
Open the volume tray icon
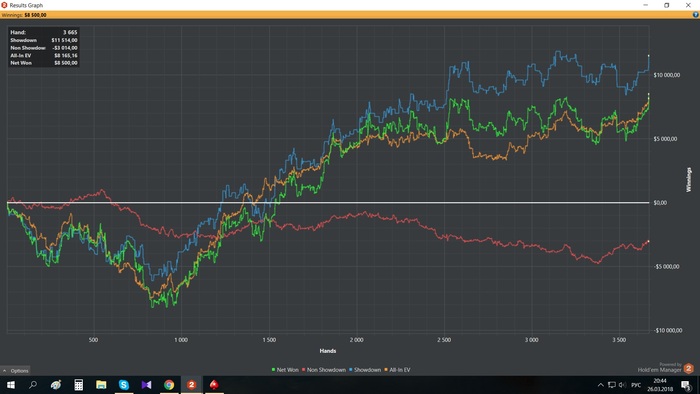click(x=622, y=385)
